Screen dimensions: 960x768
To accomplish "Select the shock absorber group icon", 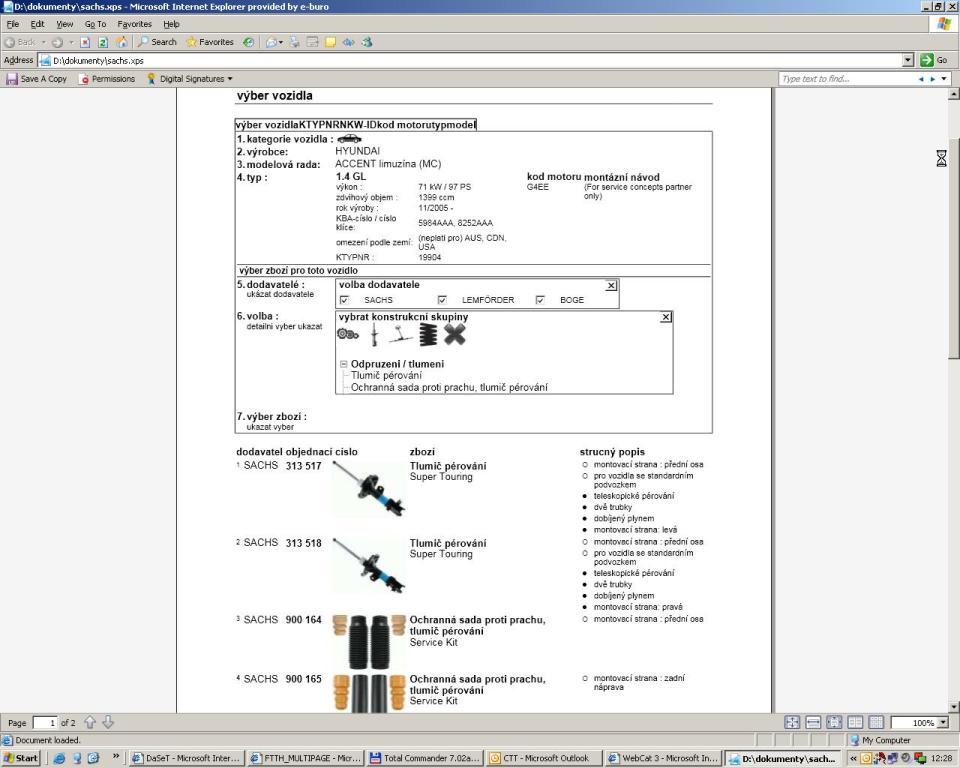I will [374, 334].
